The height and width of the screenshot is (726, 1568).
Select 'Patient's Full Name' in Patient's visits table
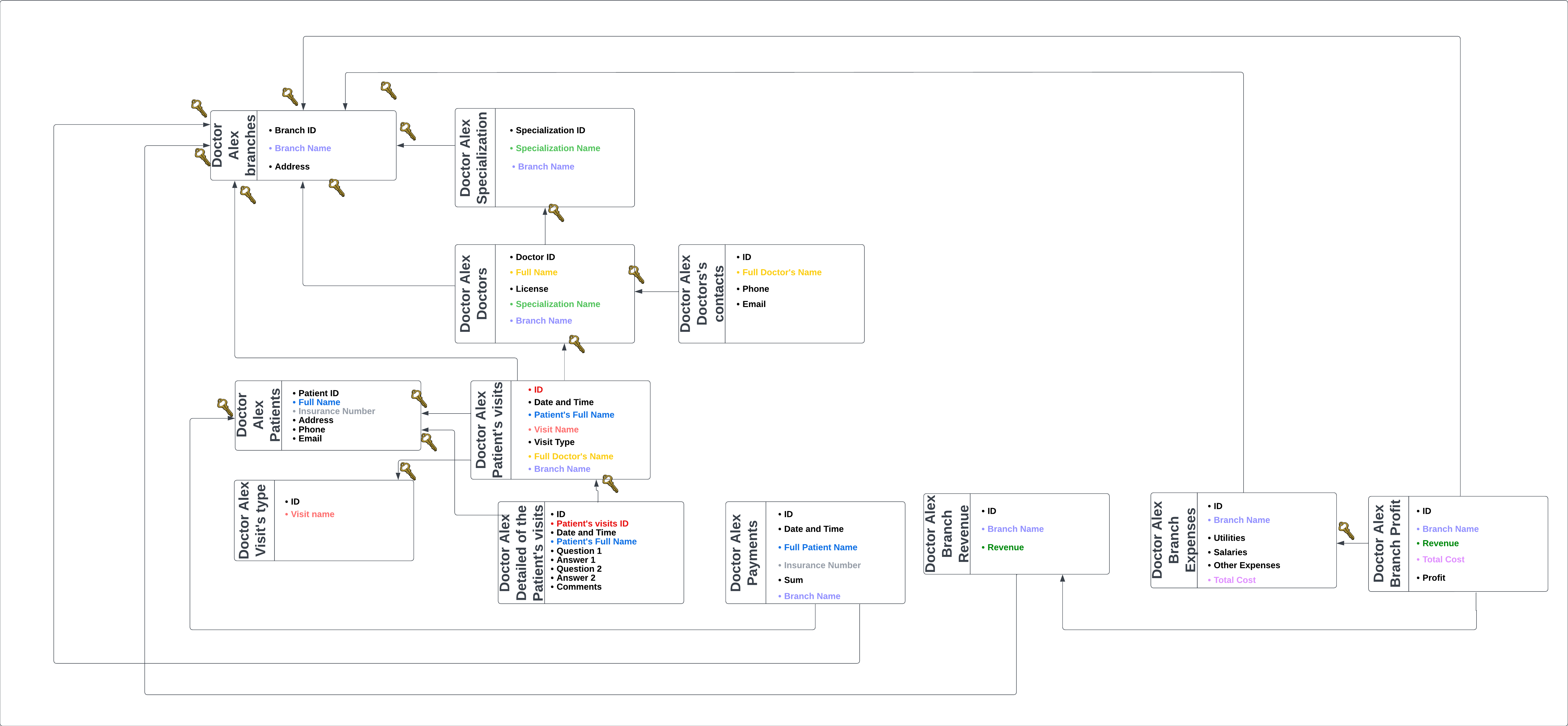(x=574, y=414)
